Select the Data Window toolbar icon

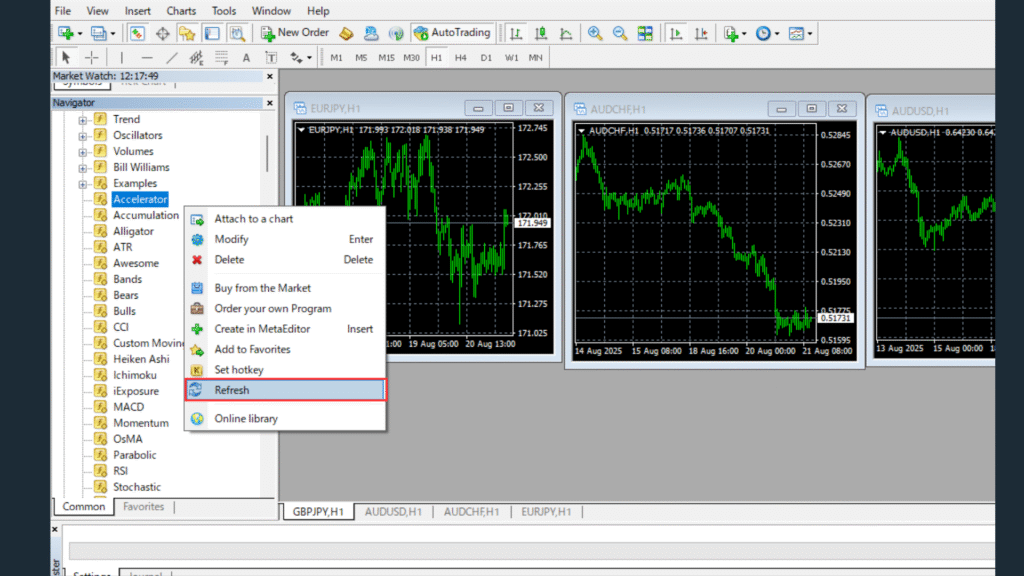tap(162, 33)
